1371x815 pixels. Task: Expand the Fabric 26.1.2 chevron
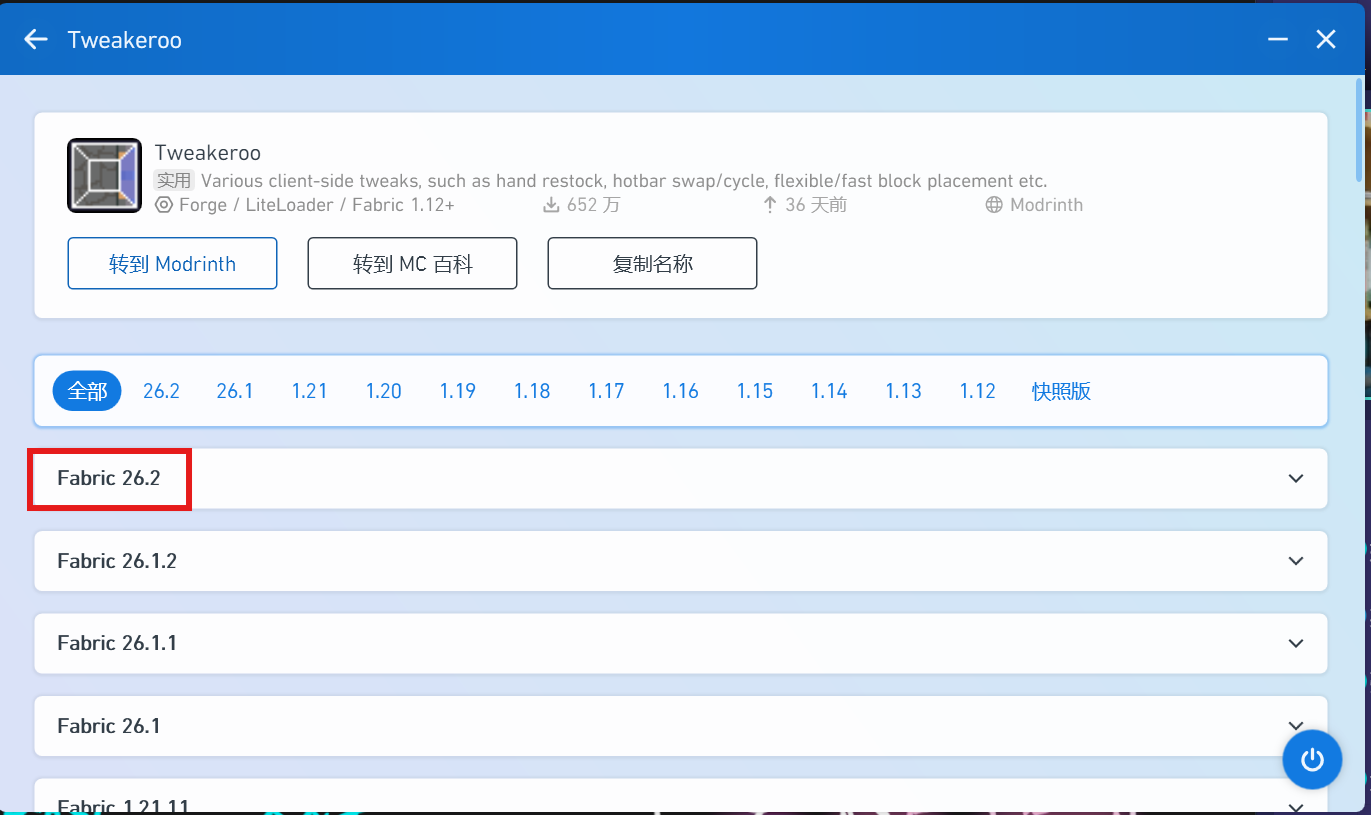click(x=1296, y=561)
